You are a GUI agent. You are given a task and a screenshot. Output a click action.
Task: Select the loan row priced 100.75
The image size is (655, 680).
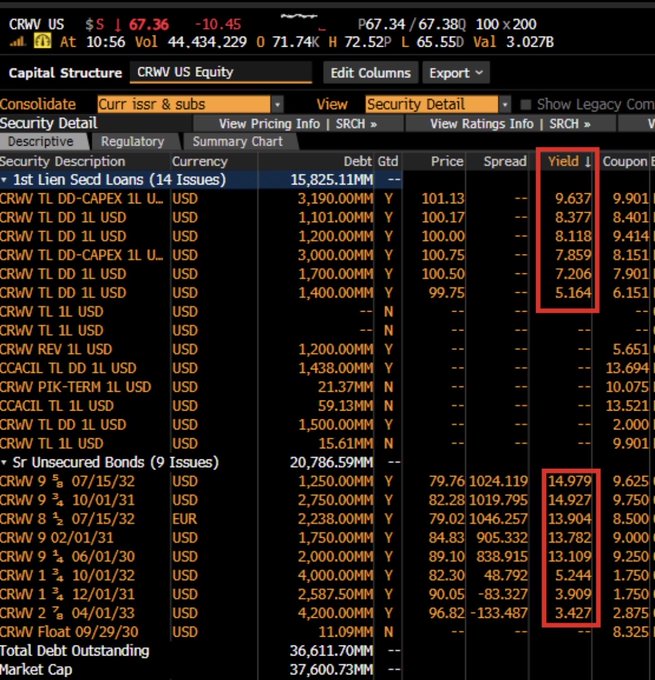328,255
